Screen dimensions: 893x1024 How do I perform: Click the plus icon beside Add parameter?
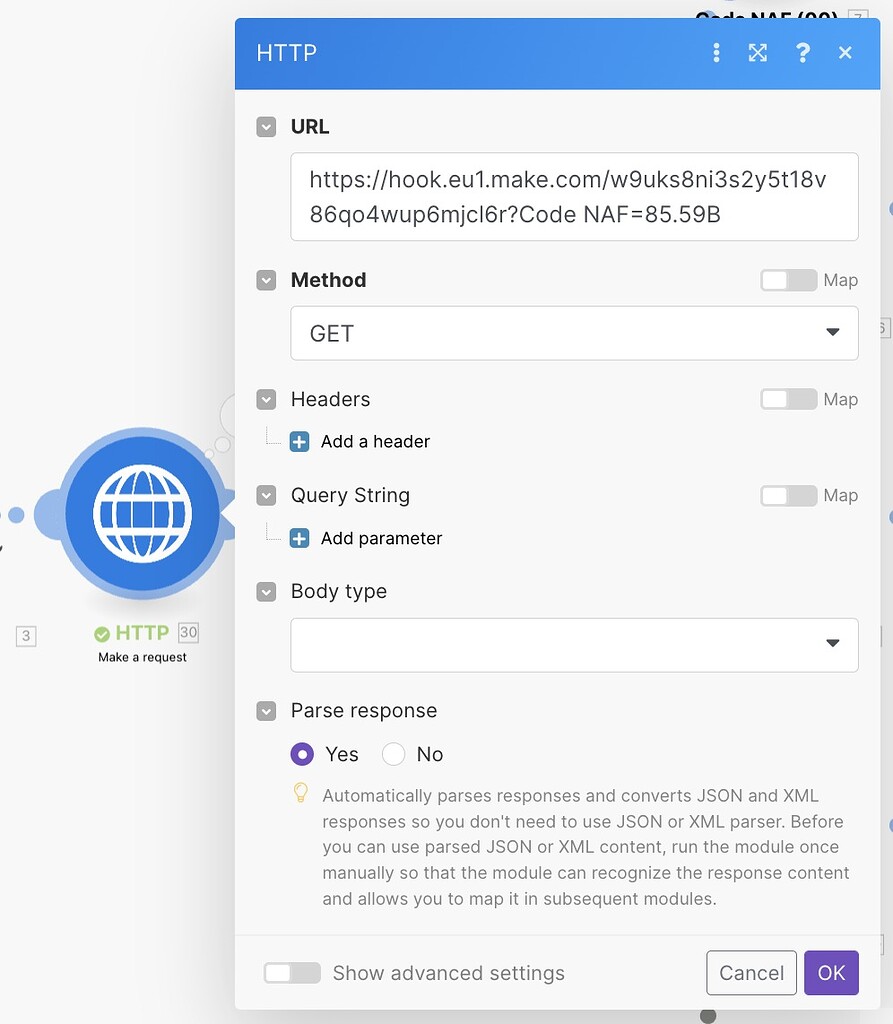[x=299, y=539]
